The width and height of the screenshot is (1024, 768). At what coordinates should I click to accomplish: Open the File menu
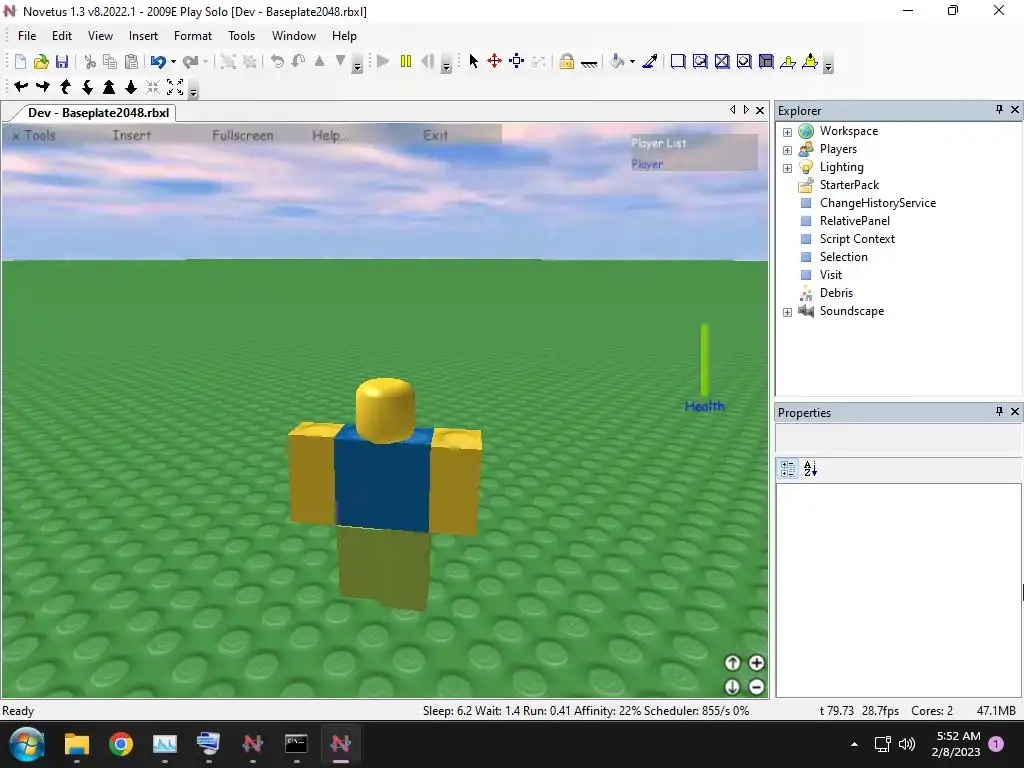(x=27, y=36)
